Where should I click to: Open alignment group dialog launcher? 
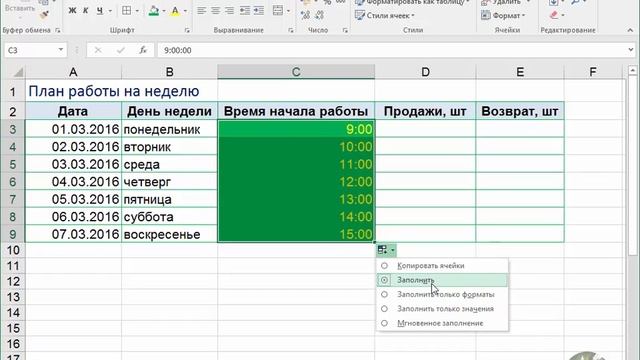pyautogui.click(x=291, y=30)
